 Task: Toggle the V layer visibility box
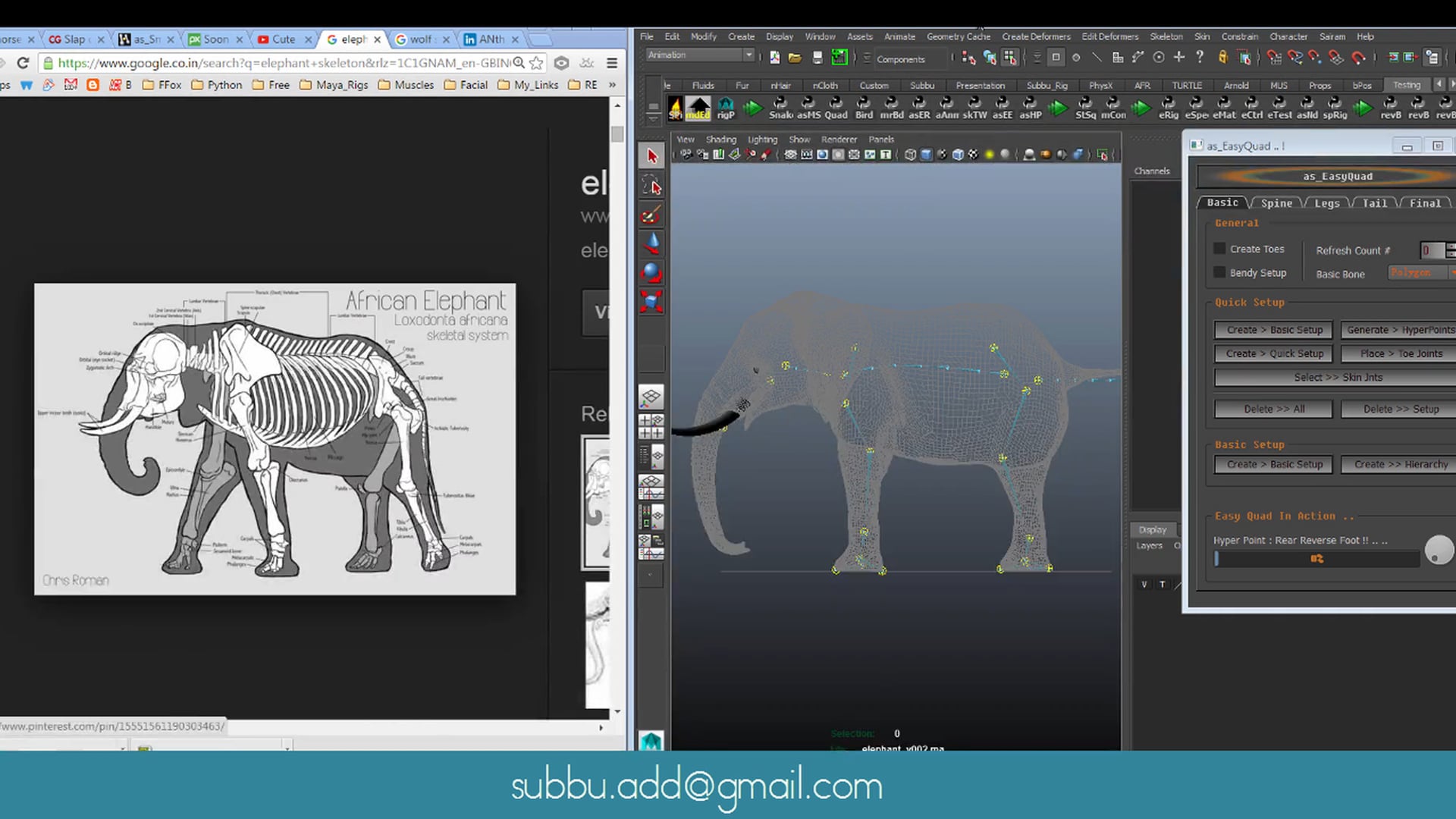click(x=1144, y=584)
